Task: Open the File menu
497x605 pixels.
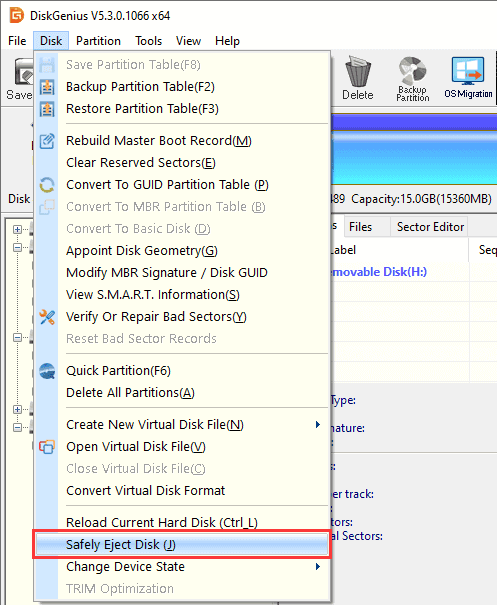Action: (17, 41)
